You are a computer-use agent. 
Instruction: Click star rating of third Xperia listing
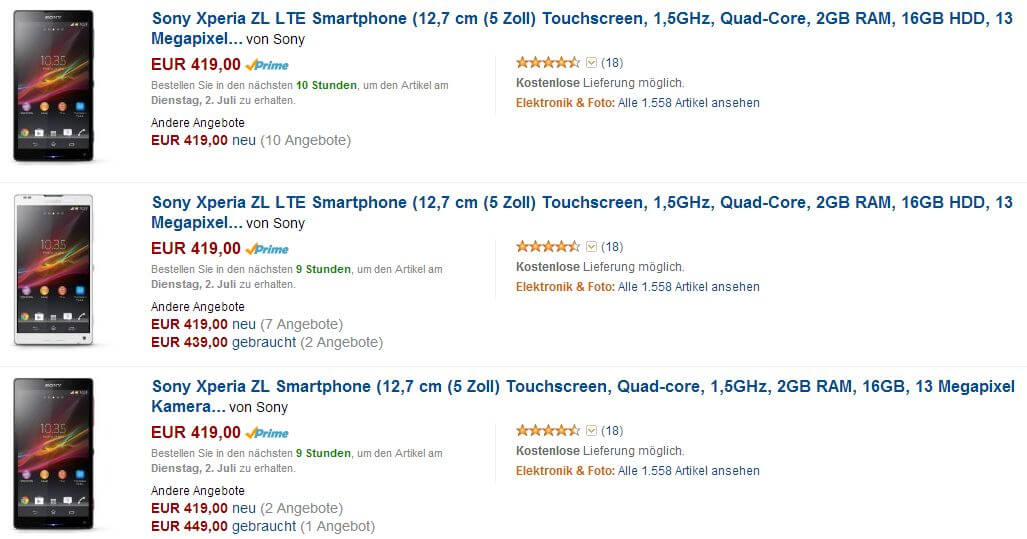pyautogui.click(x=547, y=430)
